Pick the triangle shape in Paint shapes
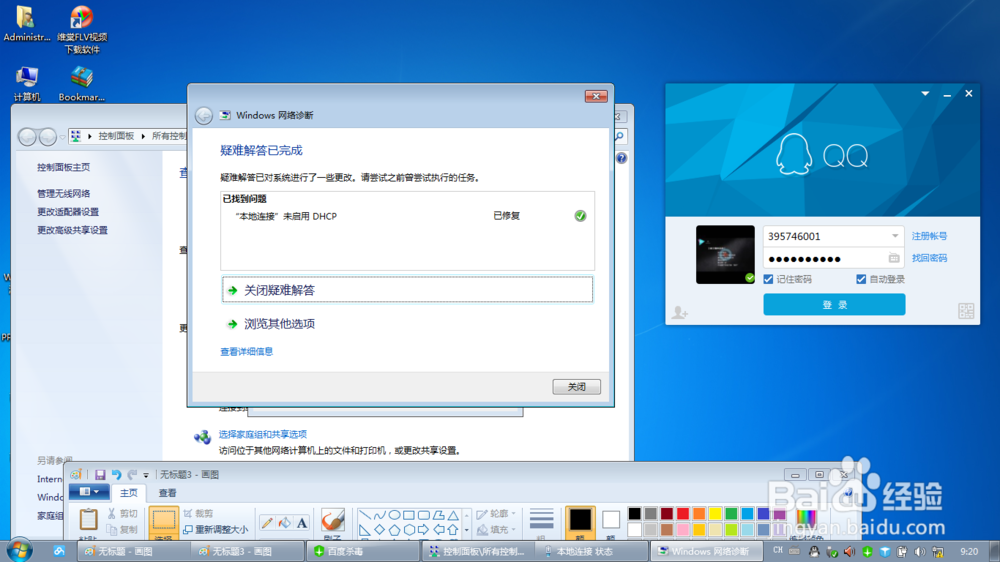The width and height of the screenshot is (1000, 562). (453, 515)
